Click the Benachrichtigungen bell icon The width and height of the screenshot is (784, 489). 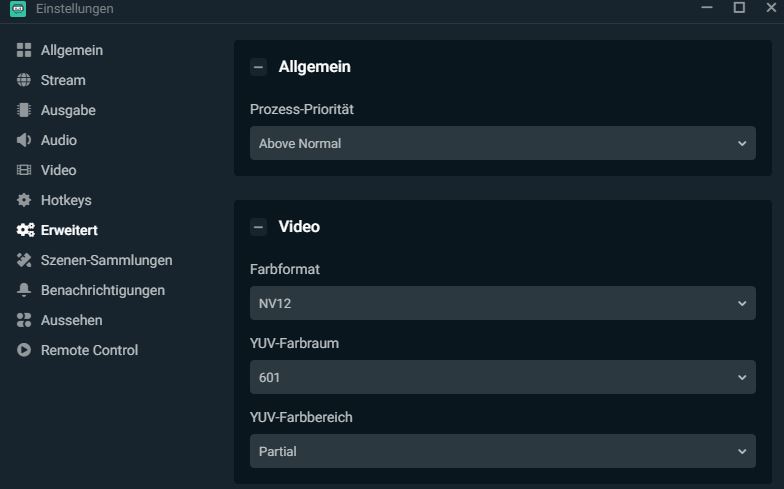point(24,290)
